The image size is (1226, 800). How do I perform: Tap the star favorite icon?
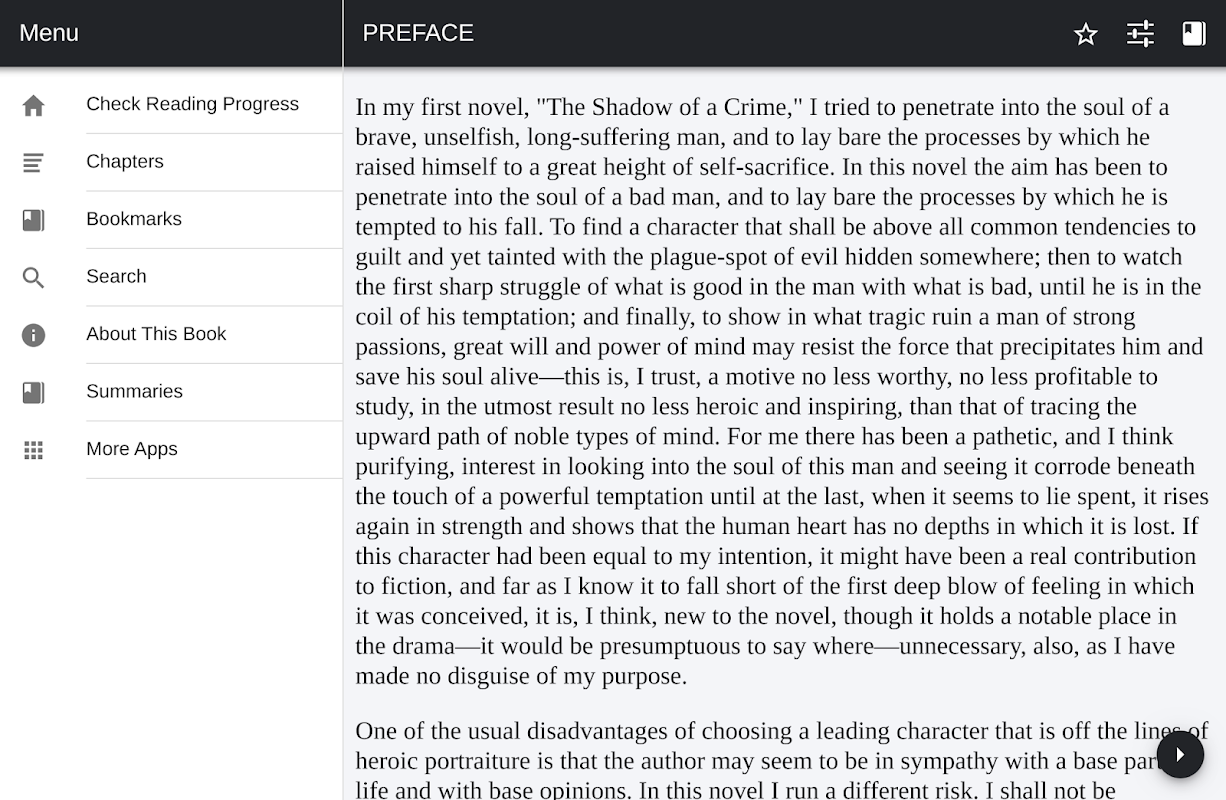pyautogui.click(x=1085, y=34)
